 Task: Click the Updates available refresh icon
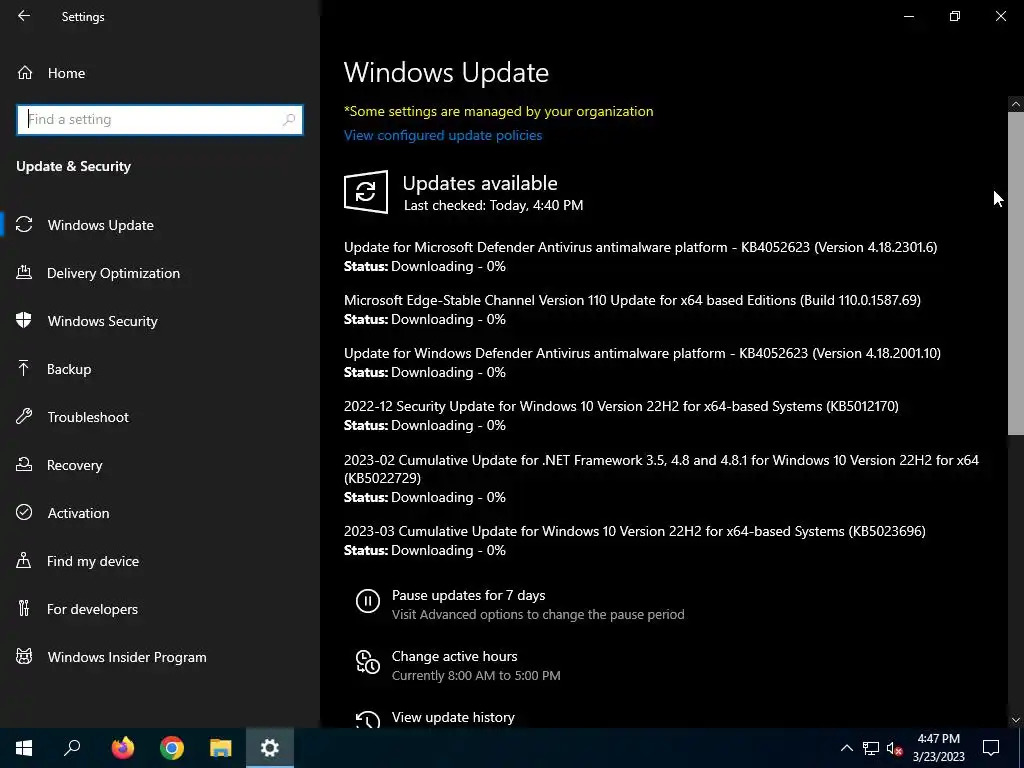point(366,192)
